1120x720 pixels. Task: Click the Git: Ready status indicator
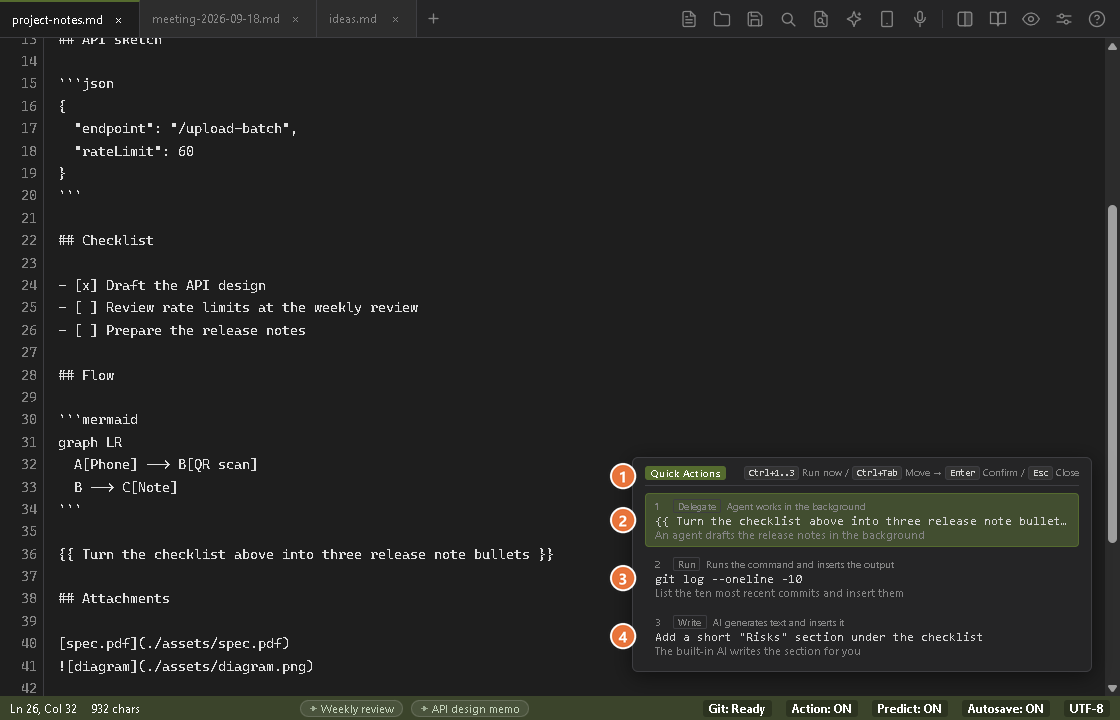click(x=736, y=709)
